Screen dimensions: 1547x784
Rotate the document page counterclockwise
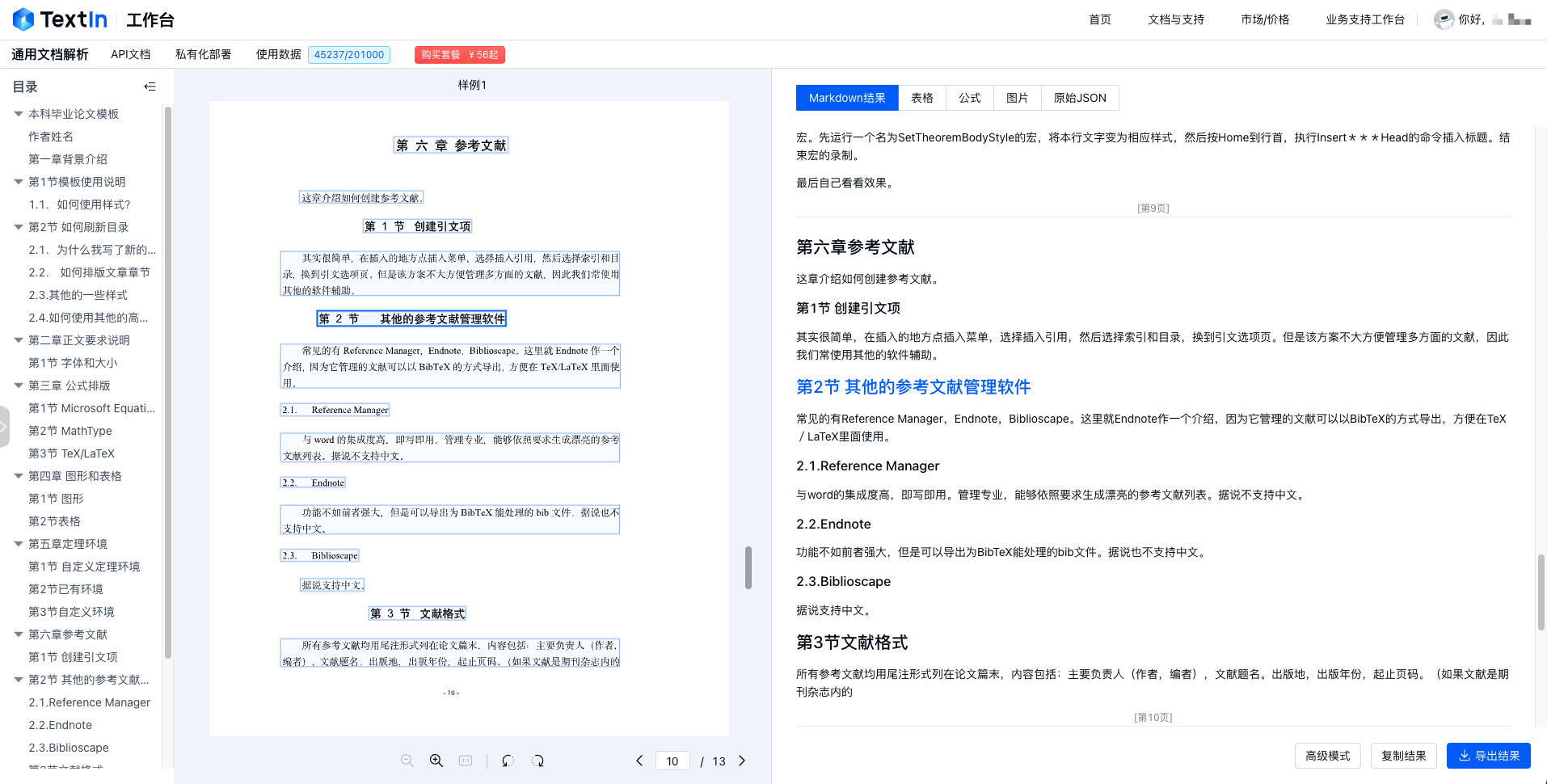[508, 761]
